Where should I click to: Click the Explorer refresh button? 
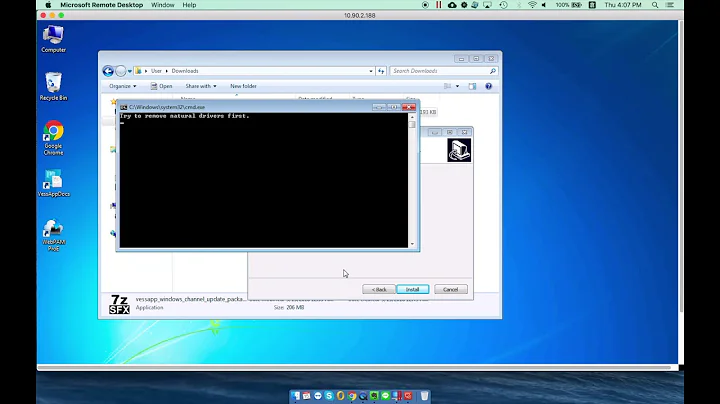[381, 71]
